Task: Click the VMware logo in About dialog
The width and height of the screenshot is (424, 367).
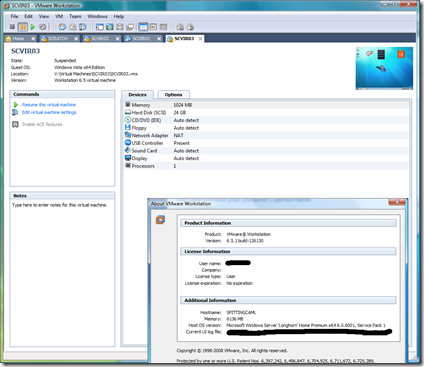Action: click(160, 220)
